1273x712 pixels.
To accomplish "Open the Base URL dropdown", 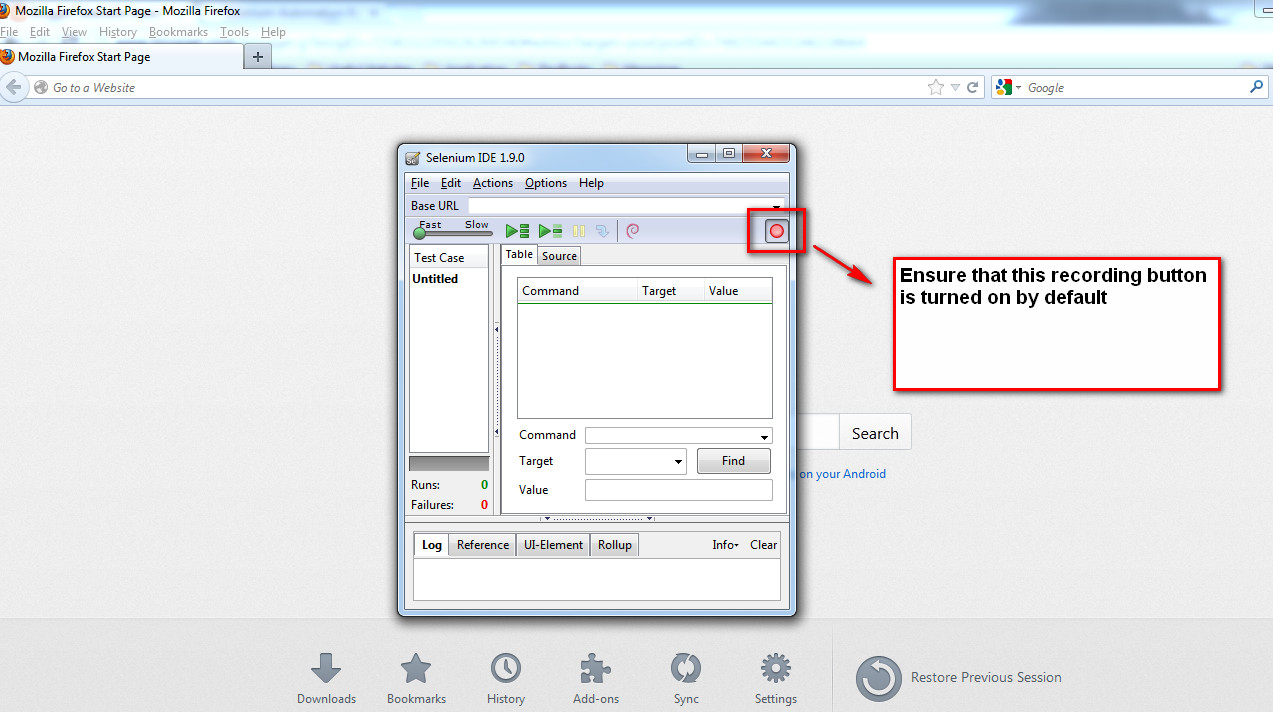I will [776, 205].
